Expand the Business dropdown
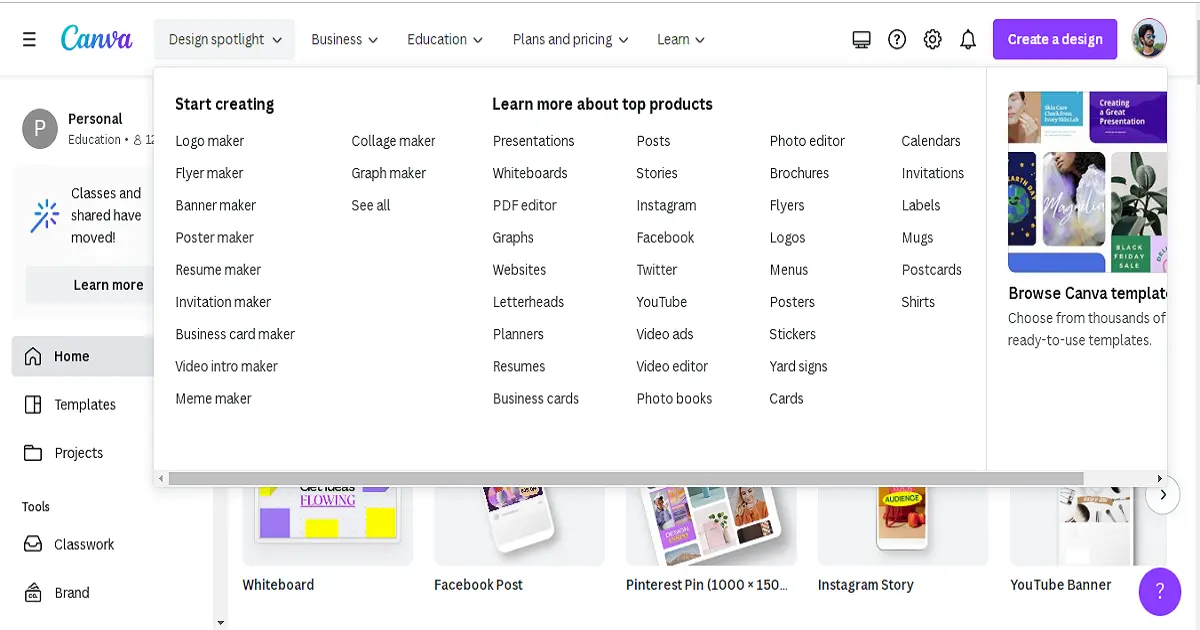Image resolution: width=1200 pixels, height=630 pixels. [345, 39]
